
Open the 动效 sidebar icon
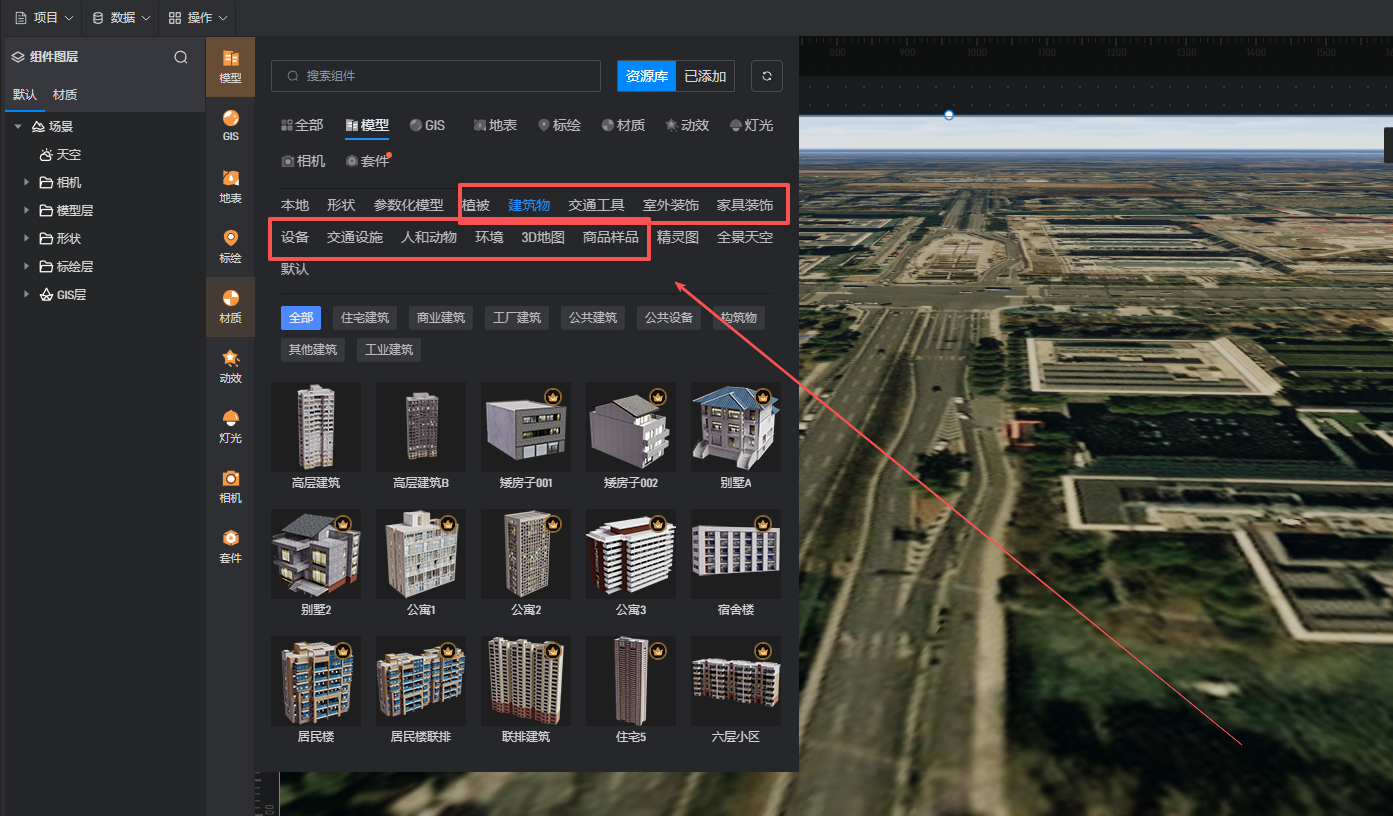(230, 366)
